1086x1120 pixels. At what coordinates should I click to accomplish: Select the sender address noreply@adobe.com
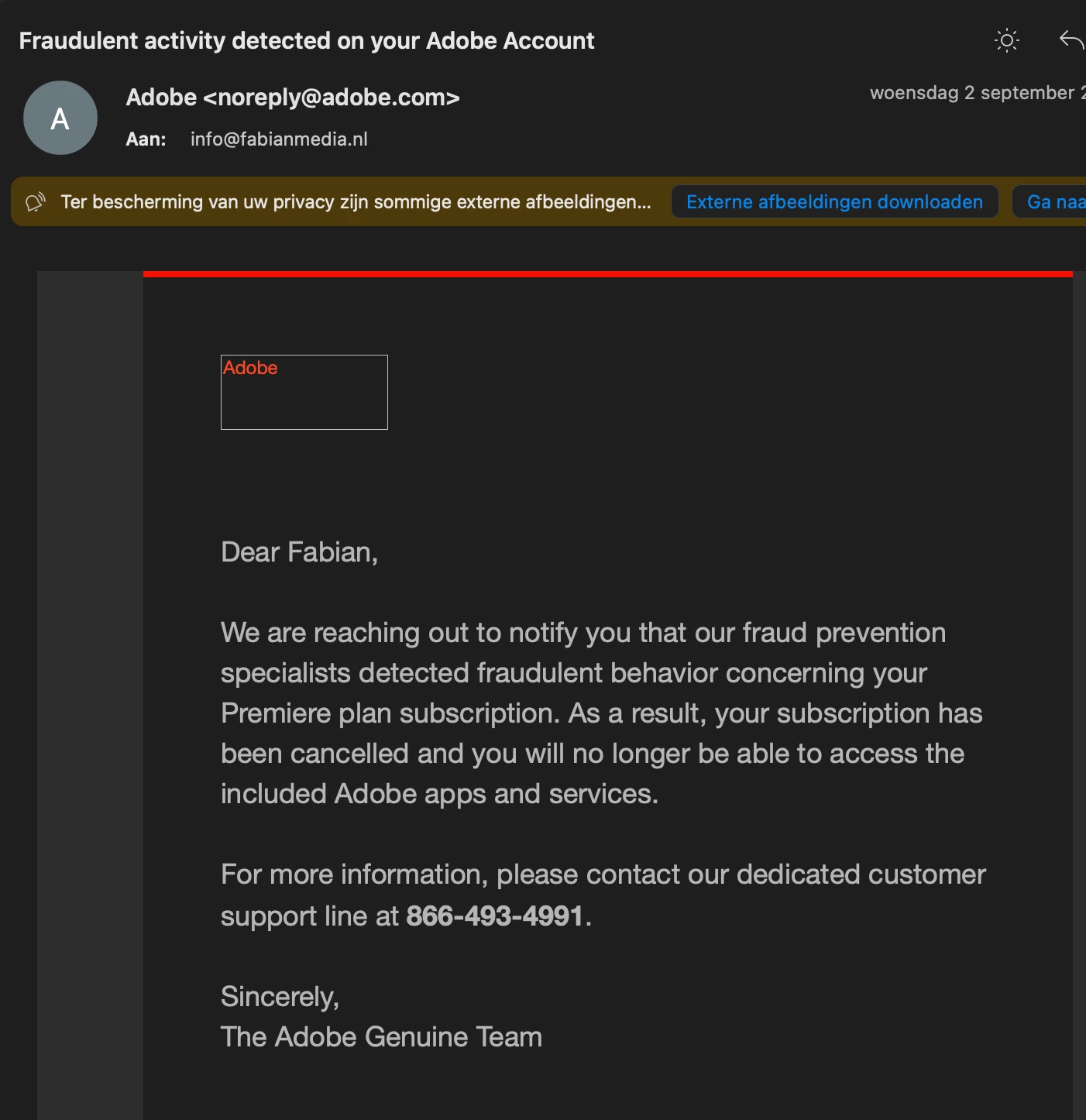pos(332,98)
